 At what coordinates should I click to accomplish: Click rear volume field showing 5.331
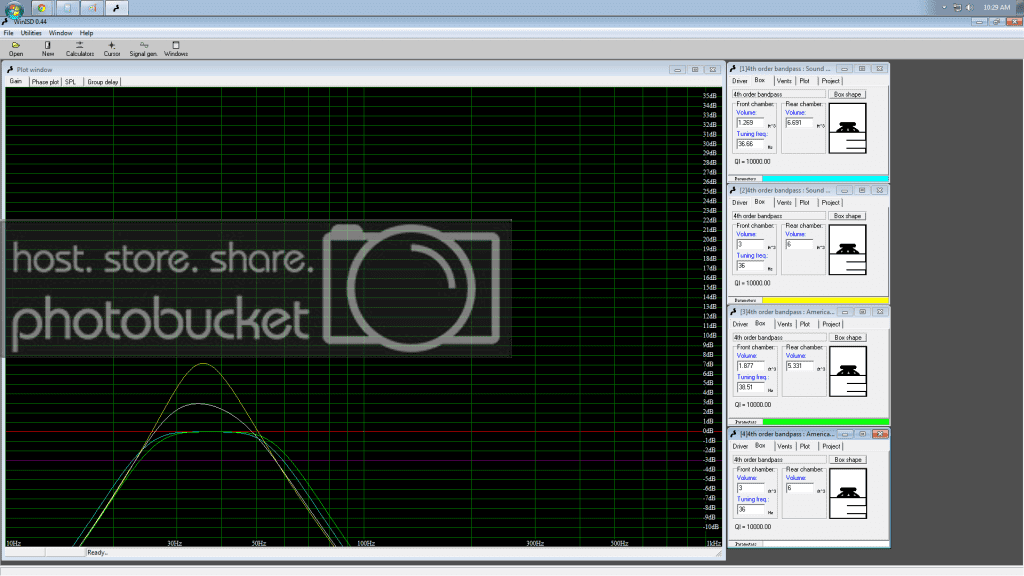799,366
